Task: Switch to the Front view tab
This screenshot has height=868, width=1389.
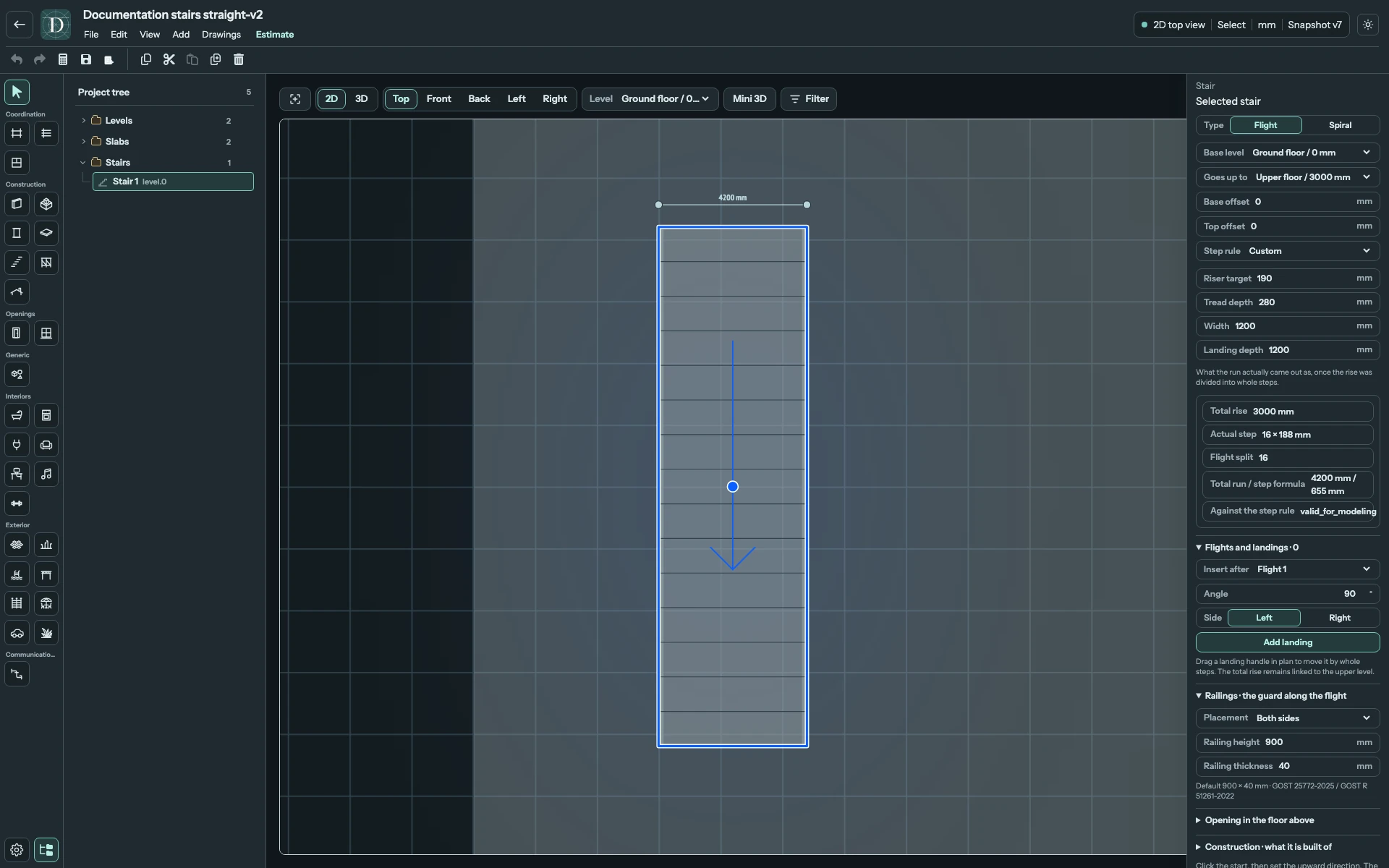Action: (x=438, y=99)
